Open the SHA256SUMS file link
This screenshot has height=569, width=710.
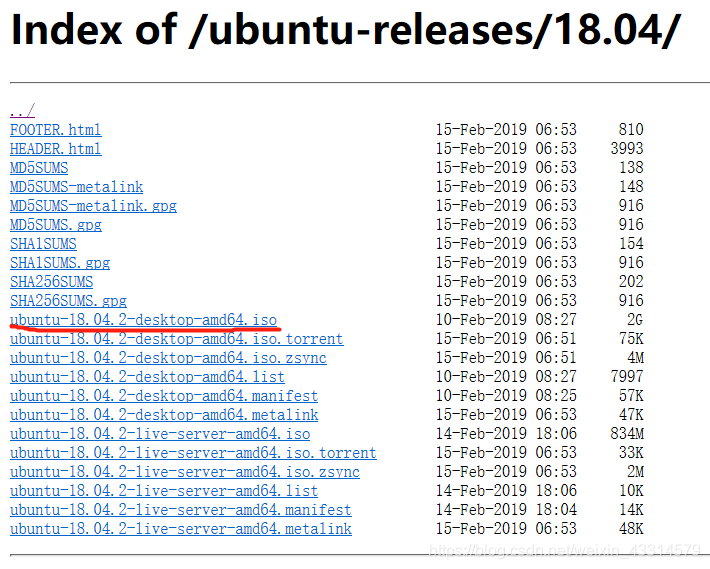click(x=52, y=282)
